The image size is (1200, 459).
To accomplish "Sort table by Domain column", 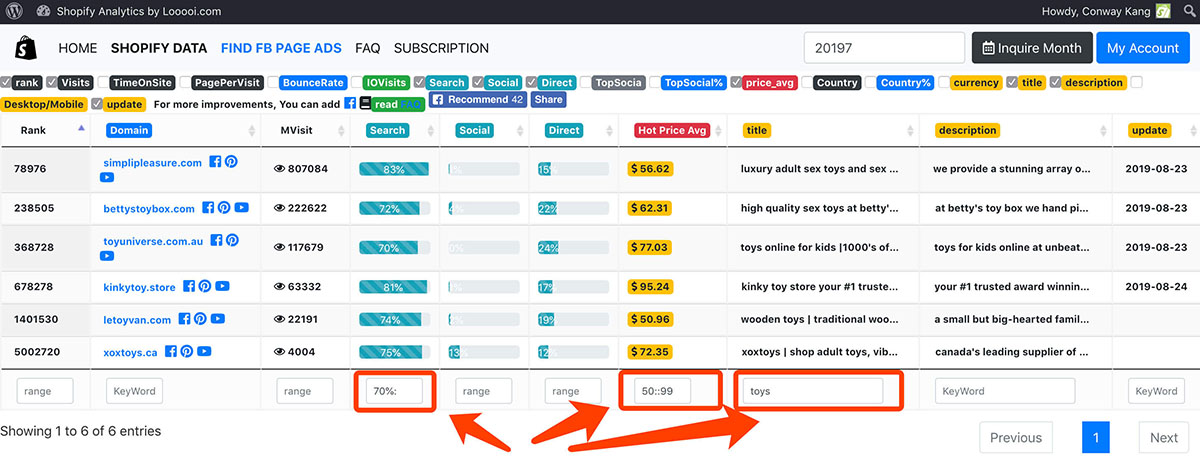I will (177, 130).
